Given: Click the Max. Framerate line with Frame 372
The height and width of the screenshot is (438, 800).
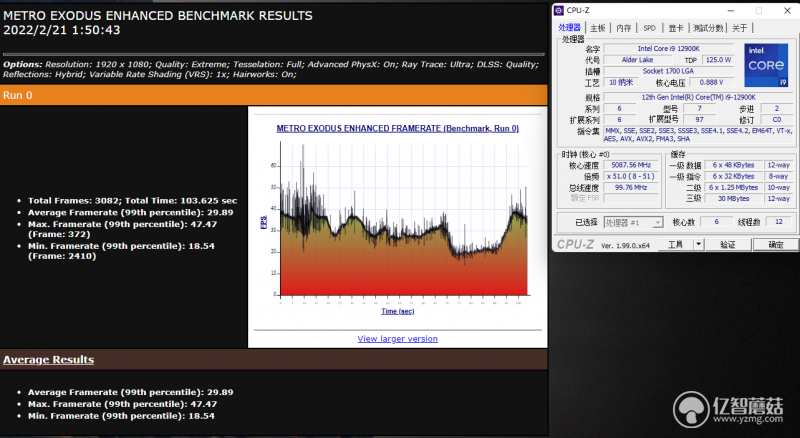Looking at the screenshot, I should [122, 229].
